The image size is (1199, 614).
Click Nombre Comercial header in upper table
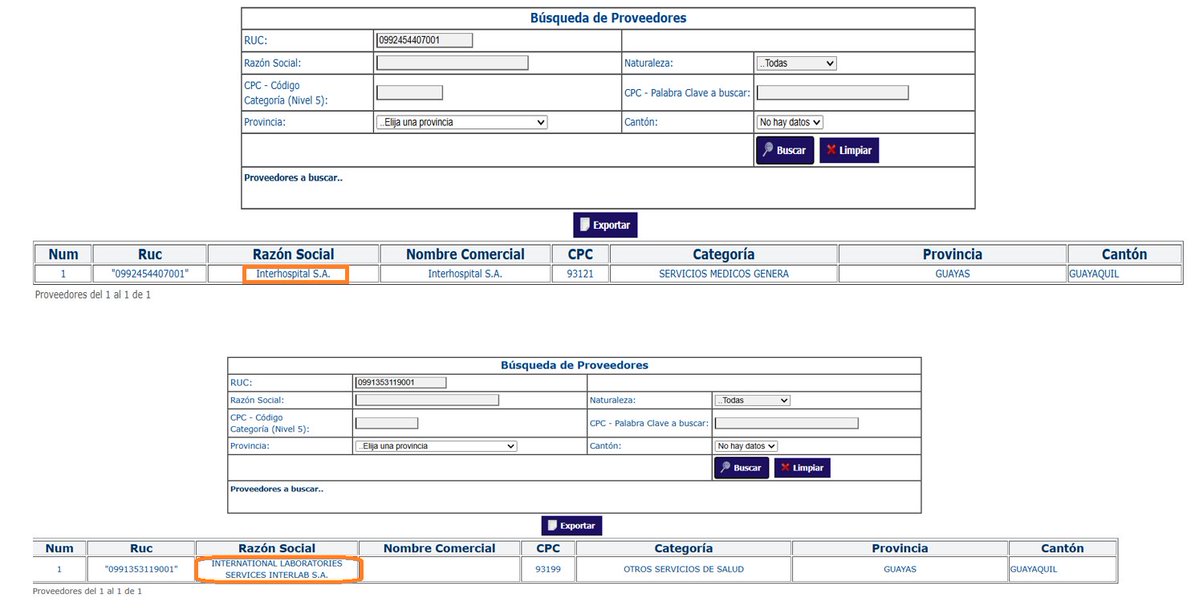coord(465,254)
